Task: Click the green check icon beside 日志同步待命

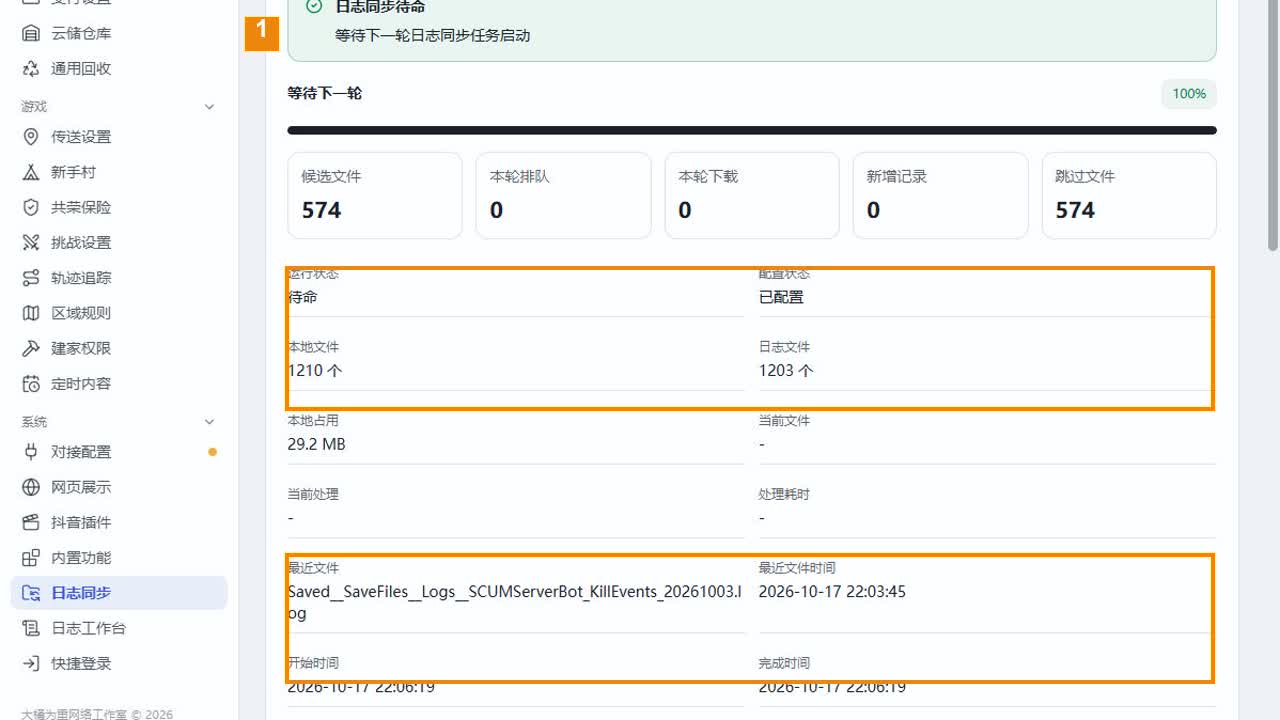Action: 314,7
